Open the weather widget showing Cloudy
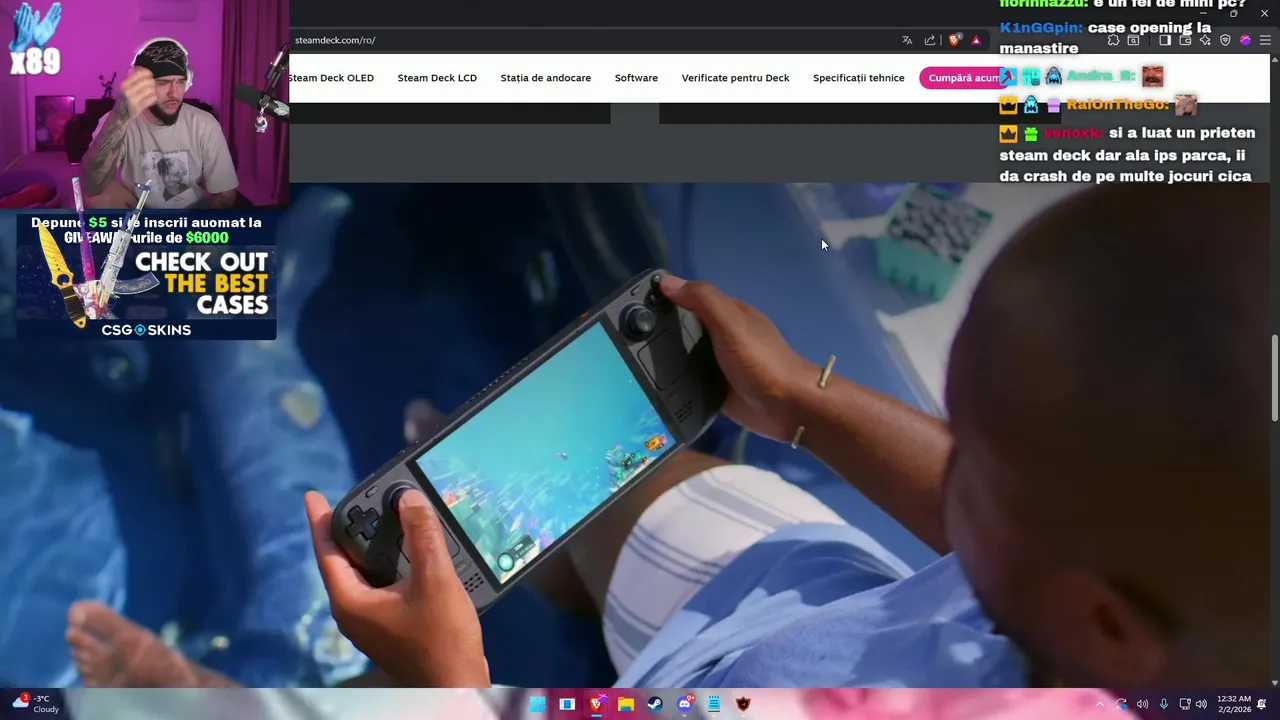Image resolution: width=1280 pixels, height=720 pixels. click(36, 704)
